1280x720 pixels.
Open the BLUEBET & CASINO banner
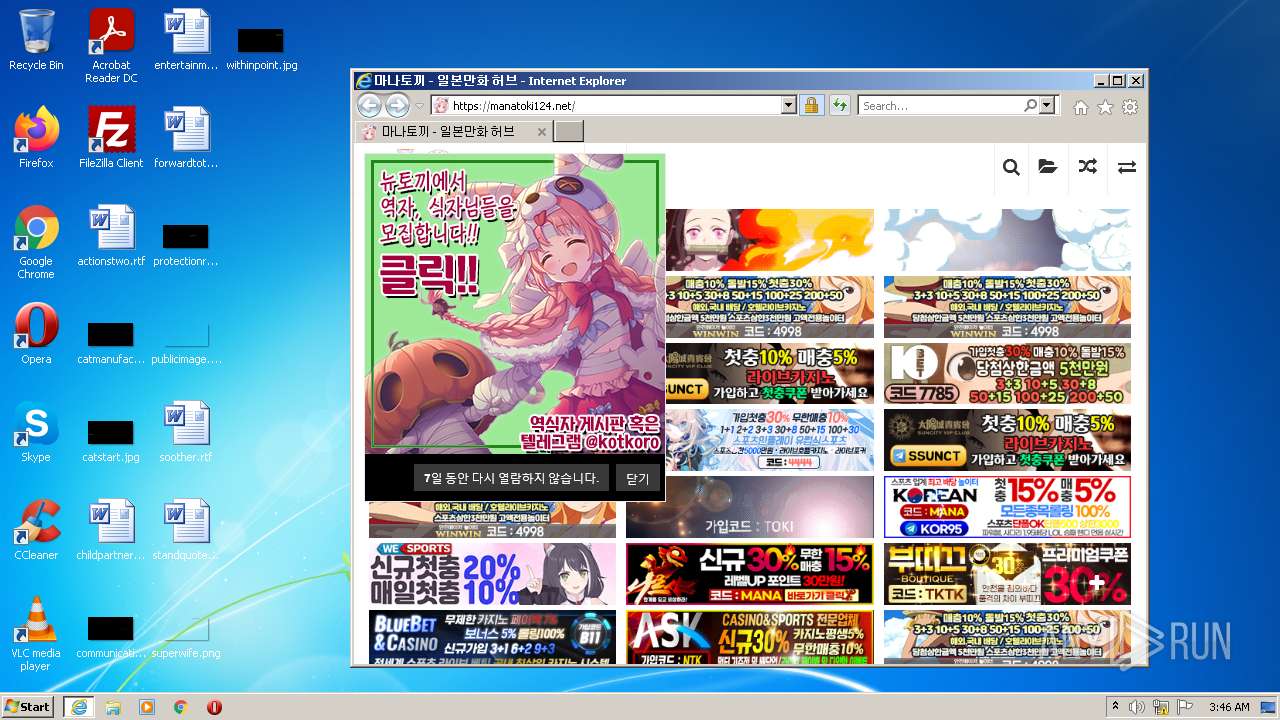coord(493,637)
